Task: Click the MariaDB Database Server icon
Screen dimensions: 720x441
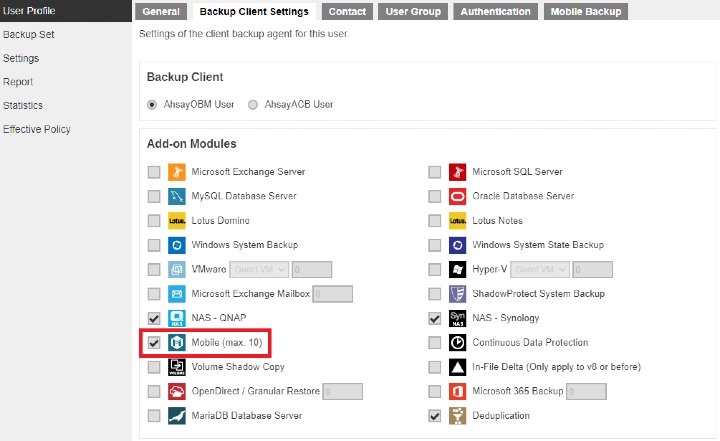Action: point(177,415)
